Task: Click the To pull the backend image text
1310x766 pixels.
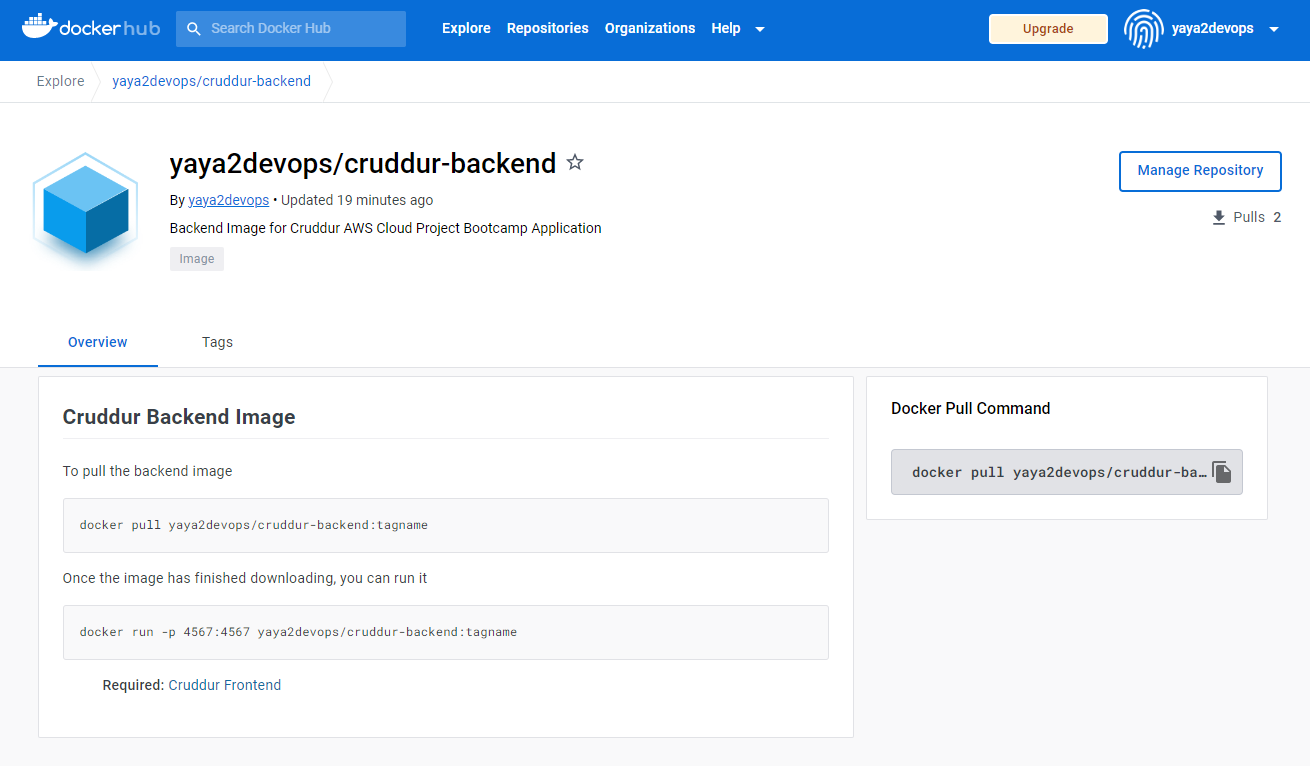Action: tap(147, 471)
